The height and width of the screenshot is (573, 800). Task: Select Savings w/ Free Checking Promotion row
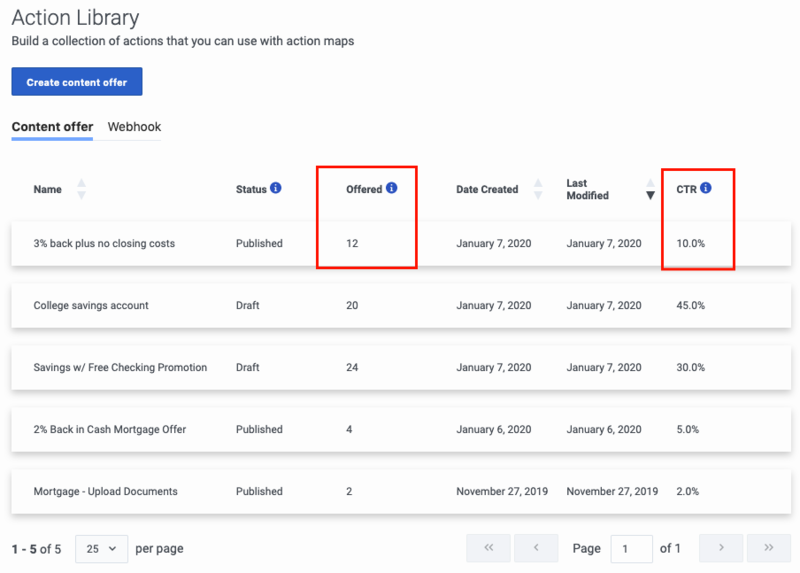pyautogui.click(x=401, y=367)
